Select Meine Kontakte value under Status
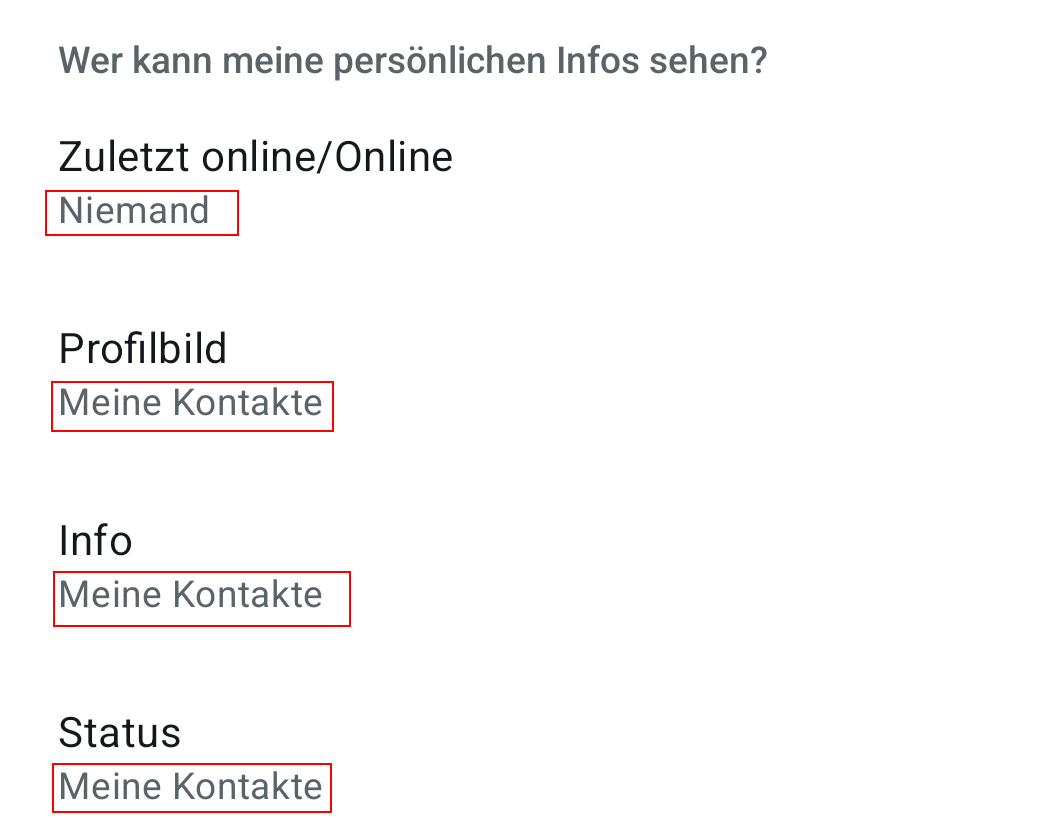The image size is (1054, 833). point(191,787)
